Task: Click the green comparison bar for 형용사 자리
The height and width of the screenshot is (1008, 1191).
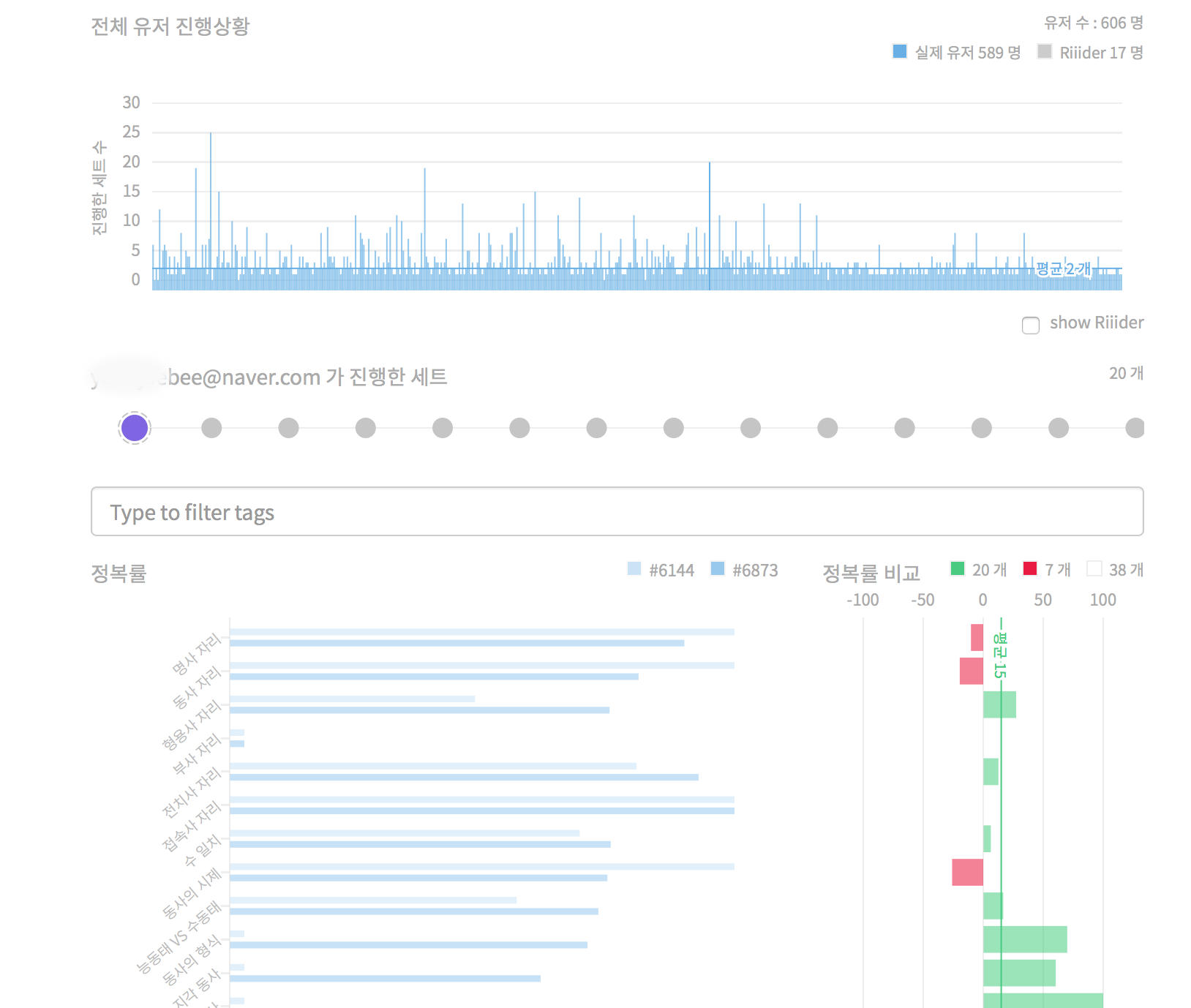Action: tap(999, 704)
